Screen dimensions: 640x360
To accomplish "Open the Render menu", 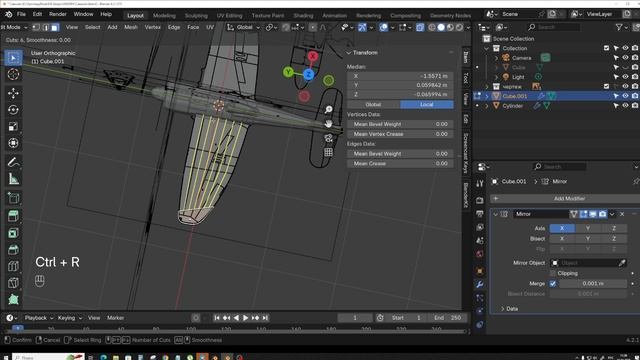I will point(58,14).
